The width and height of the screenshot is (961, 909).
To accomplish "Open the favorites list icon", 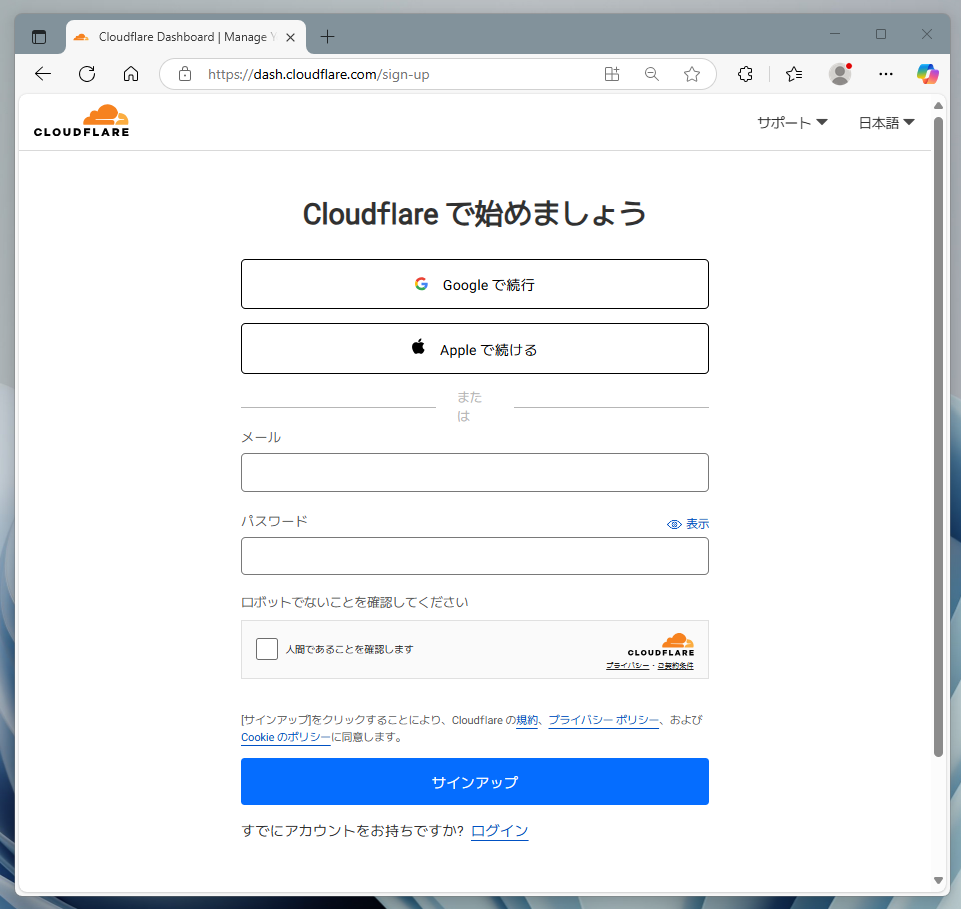I will [x=794, y=74].
